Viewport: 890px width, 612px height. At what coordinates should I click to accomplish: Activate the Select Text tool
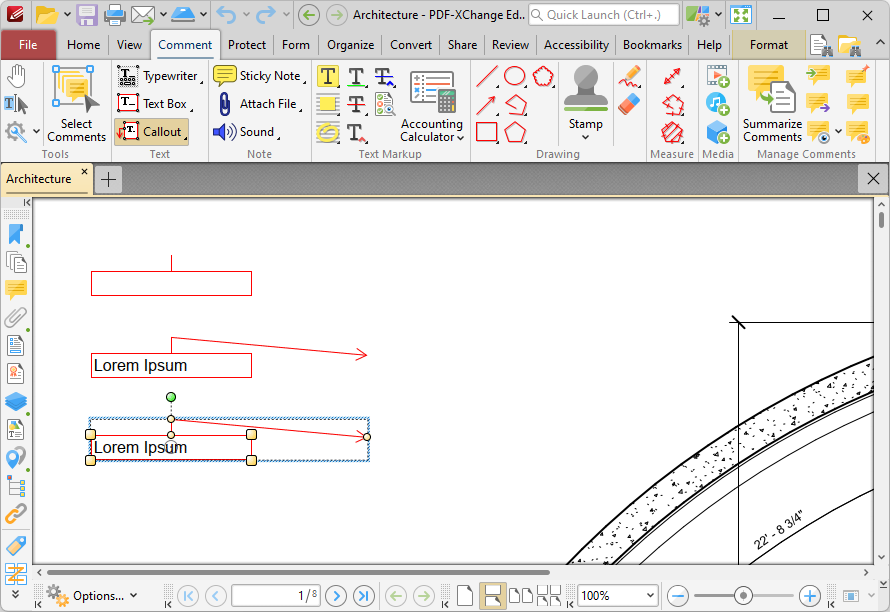(x=16, y=104)
